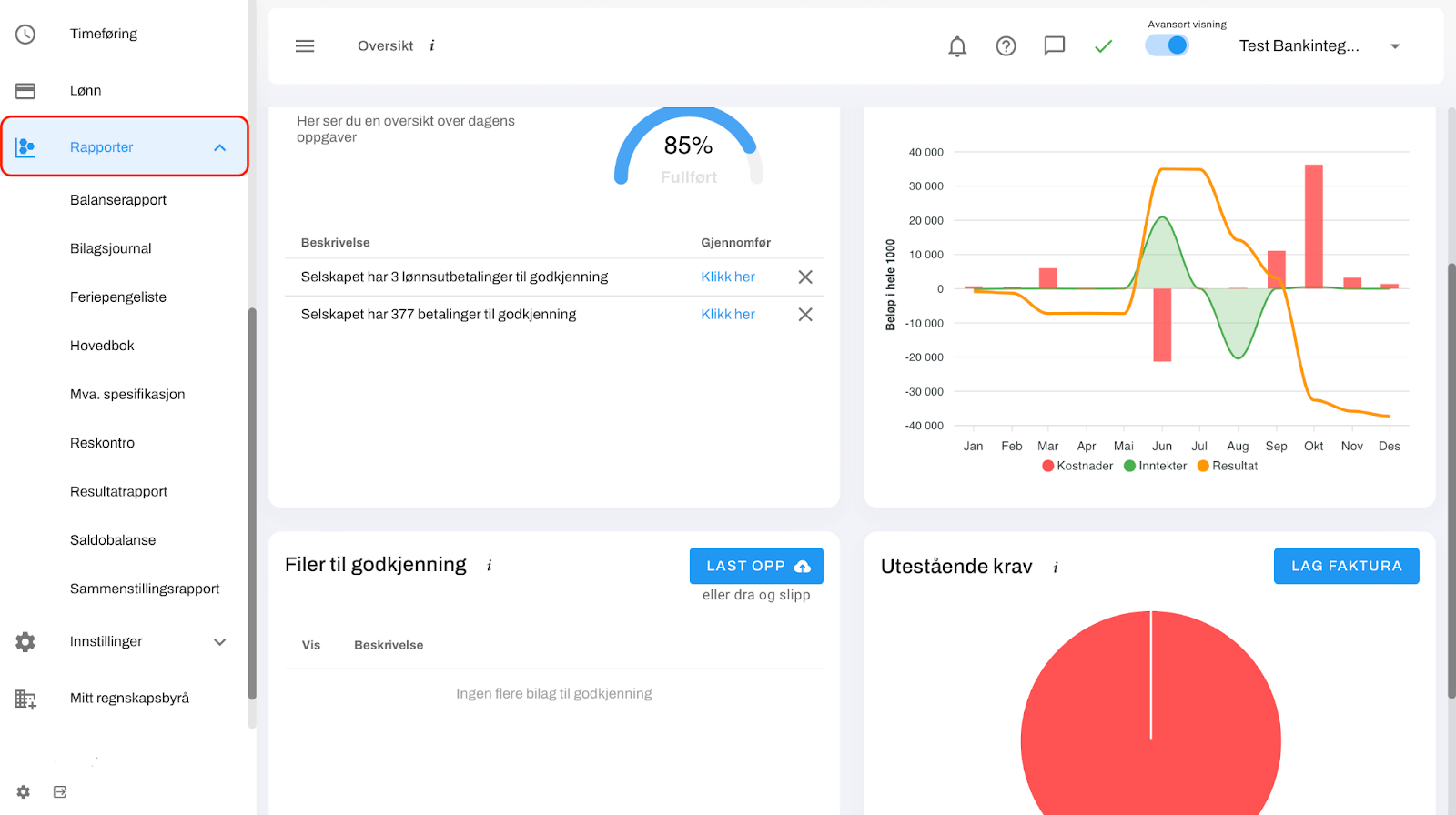Open Resultatrapport report
Screen dimensions: 1456x815
118,492
